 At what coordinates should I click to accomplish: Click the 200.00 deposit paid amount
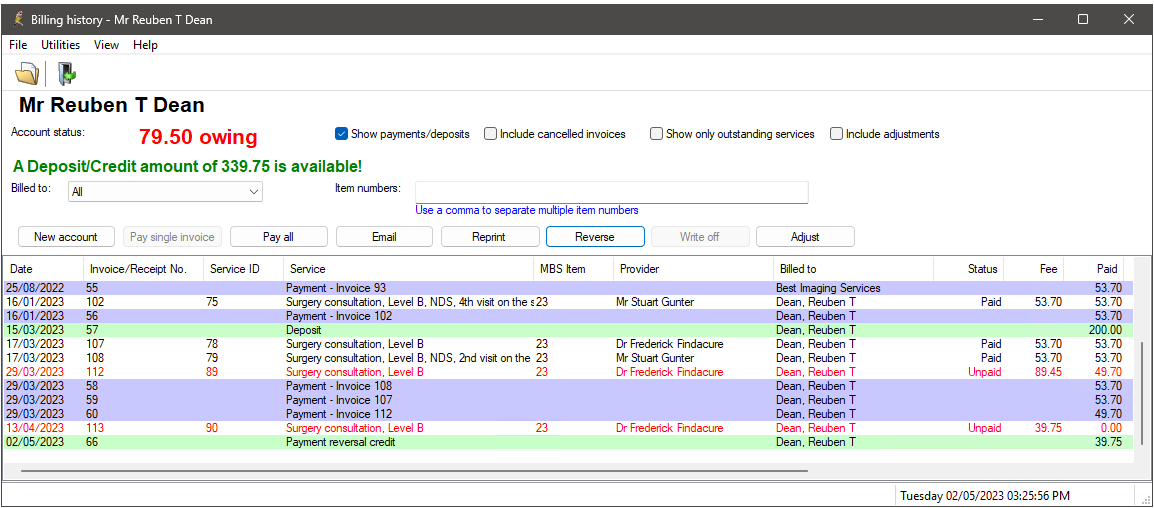click(x=1105, y=330)
